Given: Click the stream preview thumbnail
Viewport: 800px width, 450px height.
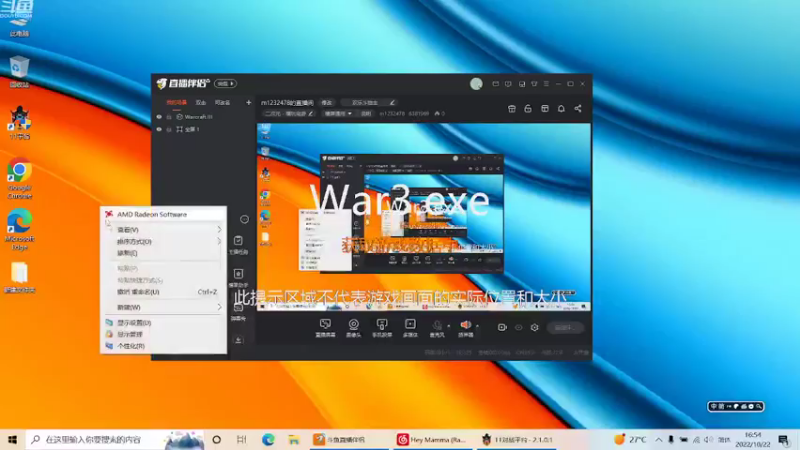Looking at the screenshot, I should pyautogui.click(x=424, y=217).
